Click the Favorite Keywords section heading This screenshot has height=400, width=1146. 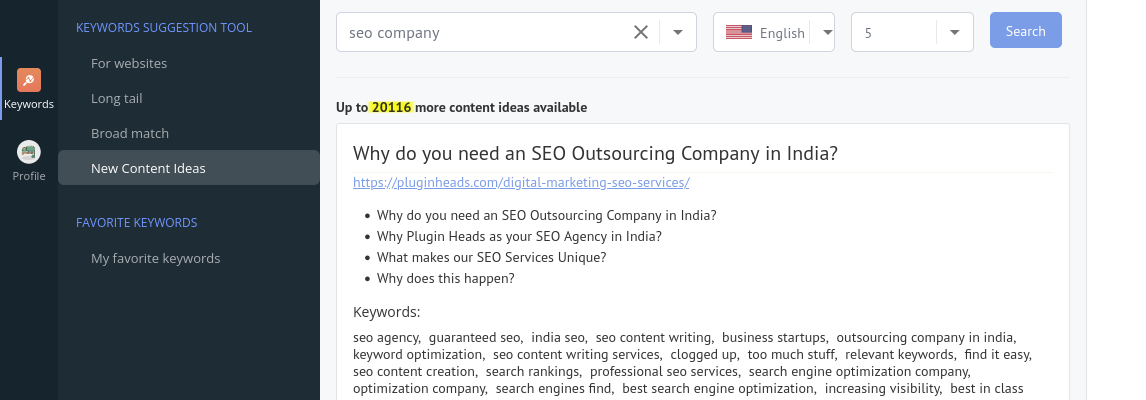tap(137, 222)
